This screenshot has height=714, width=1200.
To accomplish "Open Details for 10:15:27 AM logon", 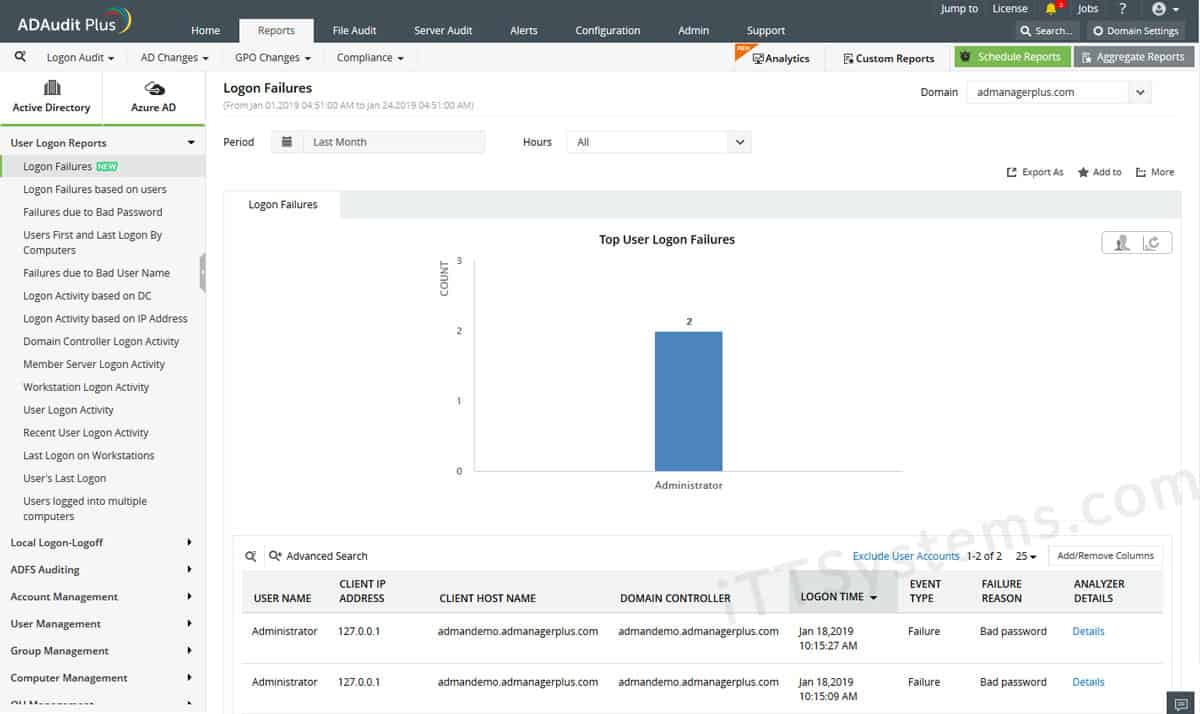I will tap(1088, 631).
